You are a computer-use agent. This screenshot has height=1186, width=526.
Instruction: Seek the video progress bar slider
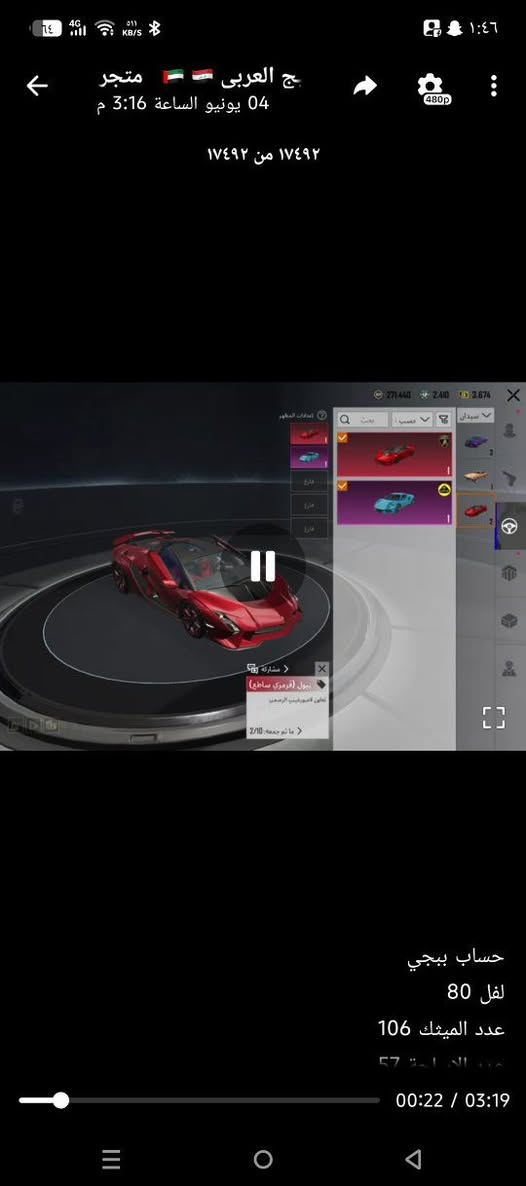61,1100
